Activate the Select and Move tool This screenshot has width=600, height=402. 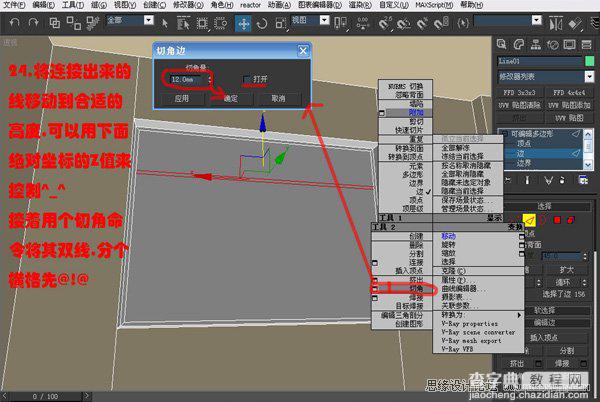point(243,23)
